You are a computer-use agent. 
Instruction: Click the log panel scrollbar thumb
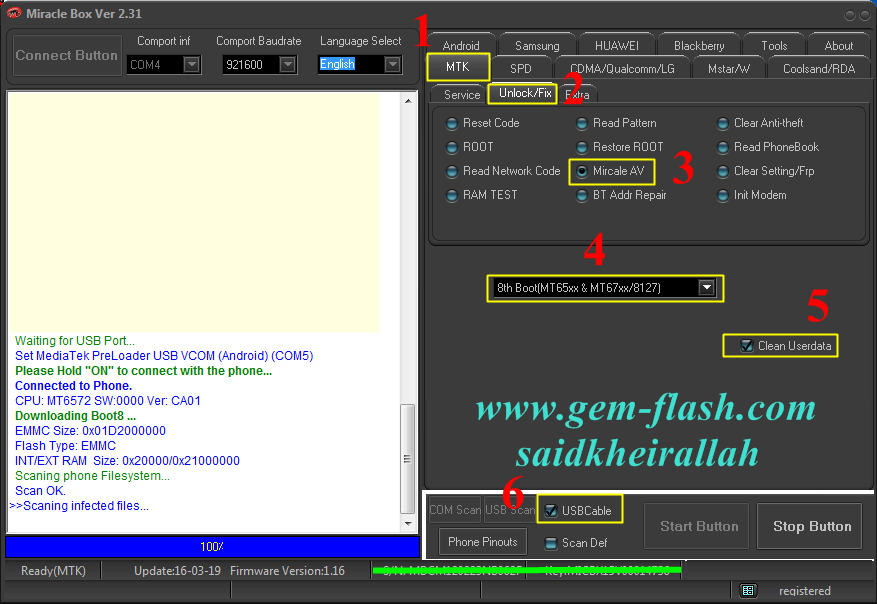click(x=408, y=459)
